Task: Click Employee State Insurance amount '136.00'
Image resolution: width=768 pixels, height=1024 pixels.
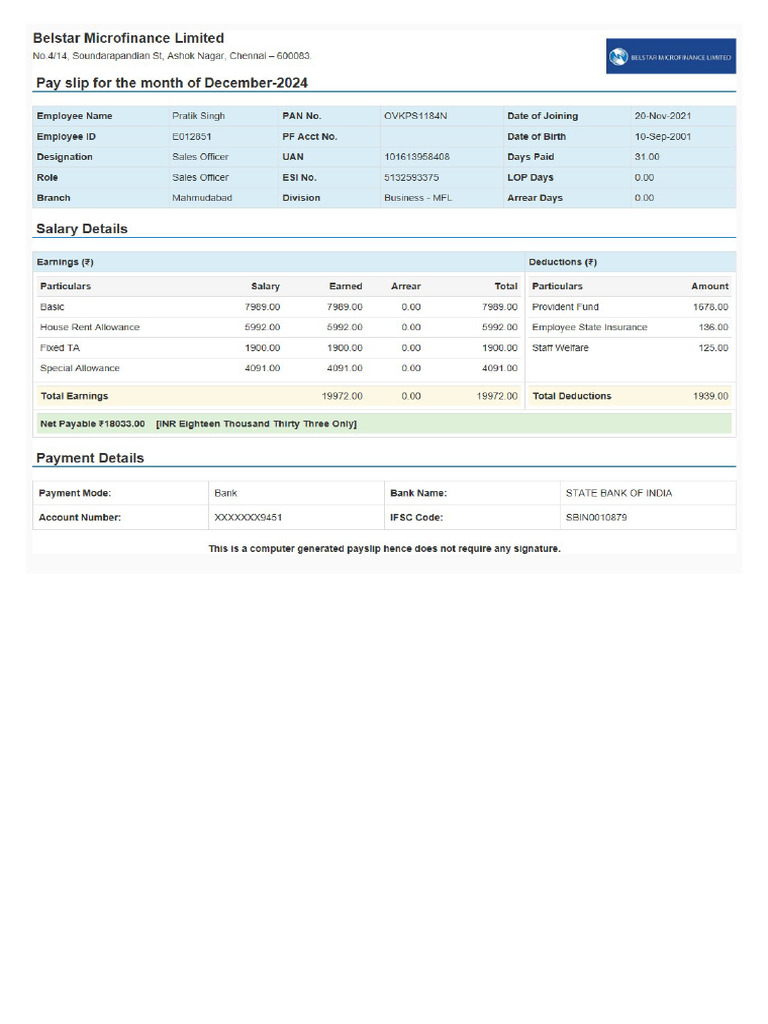Action: [x=713, y=327]
